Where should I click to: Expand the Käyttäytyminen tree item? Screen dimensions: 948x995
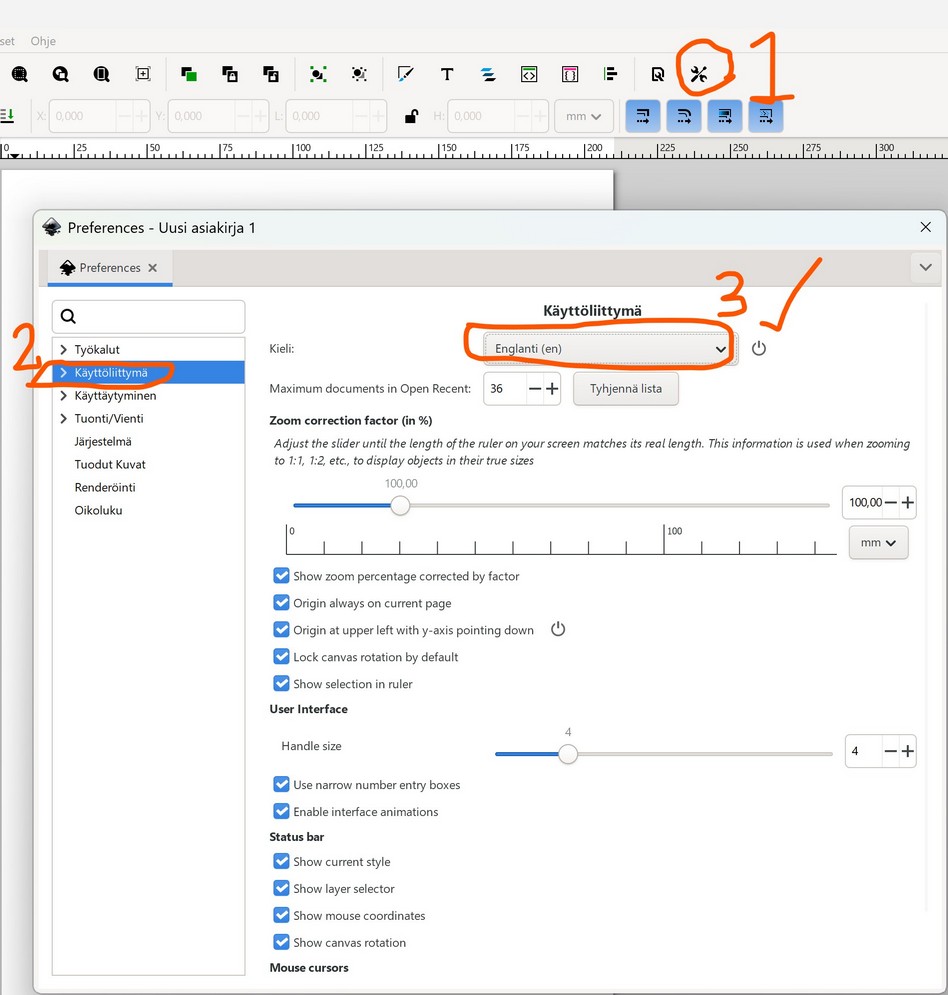(x=63, y=395)
